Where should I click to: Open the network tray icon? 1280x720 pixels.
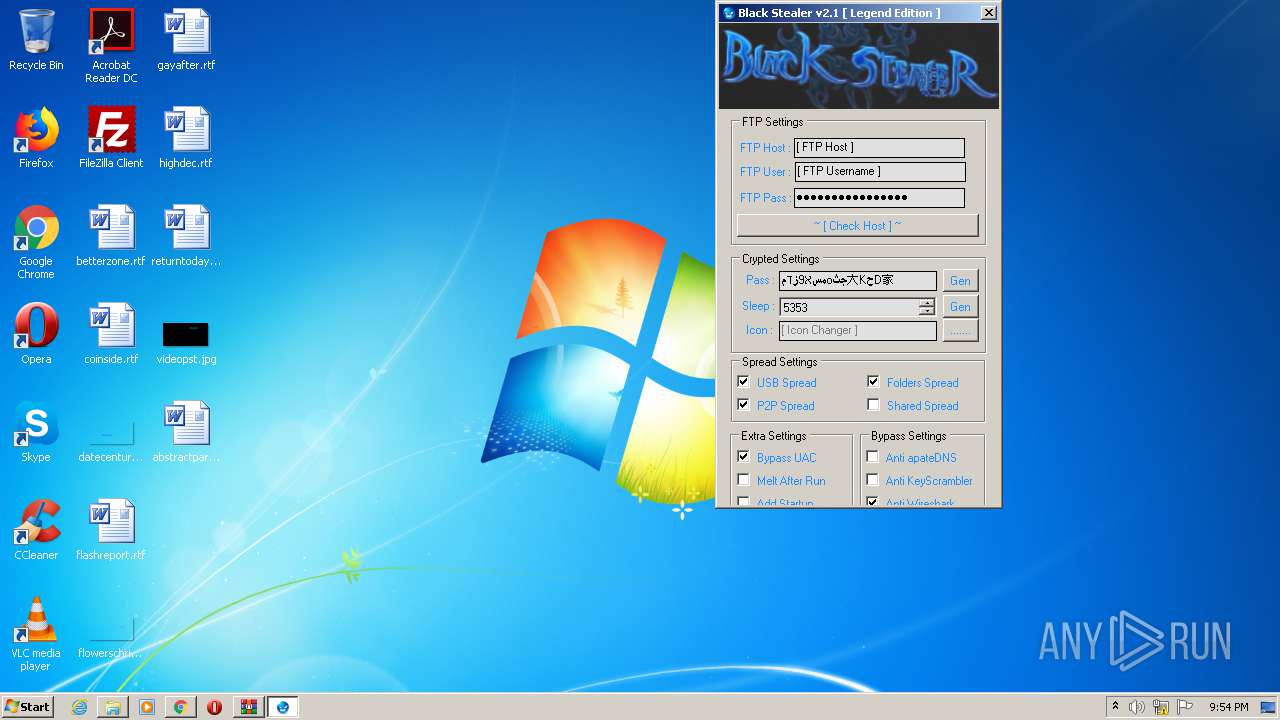[1161, 707]
